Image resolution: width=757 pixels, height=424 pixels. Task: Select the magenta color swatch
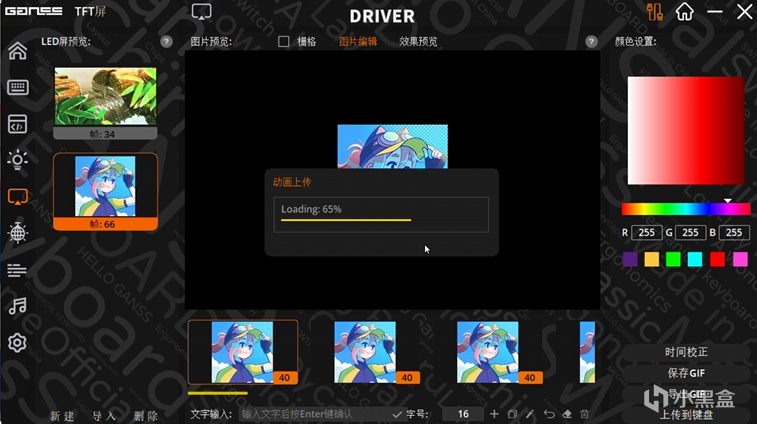(740, 259)
